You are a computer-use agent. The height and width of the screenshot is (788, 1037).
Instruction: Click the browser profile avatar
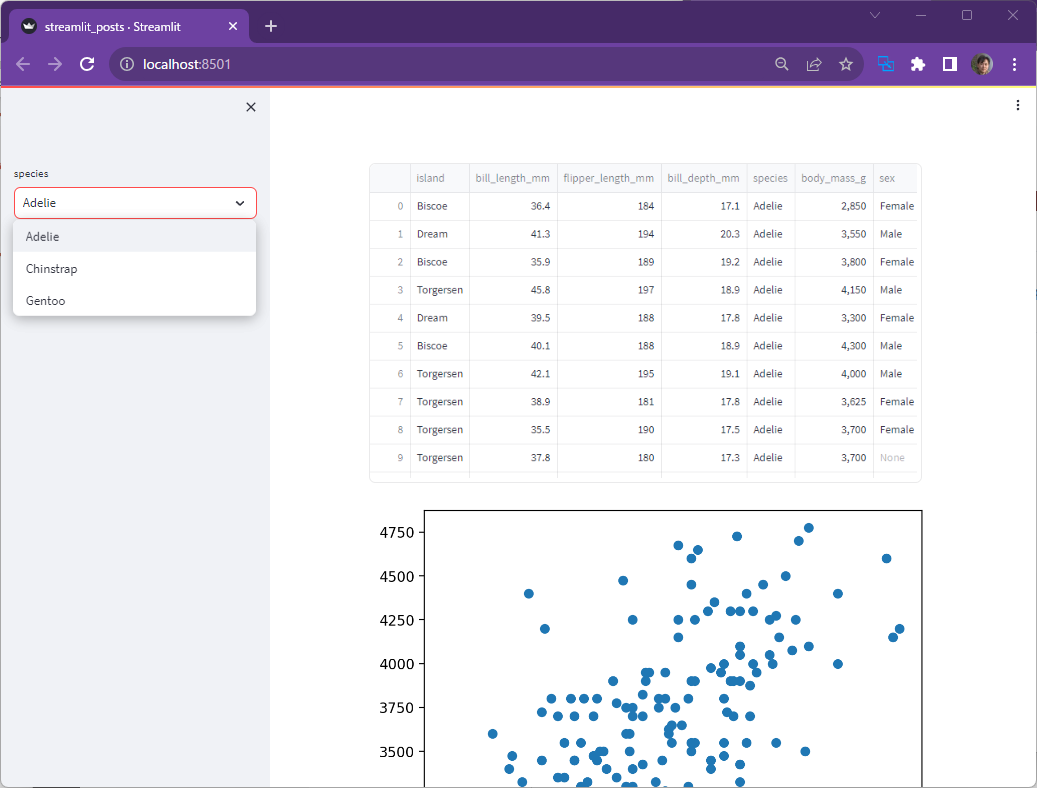[x=982, y=63]
